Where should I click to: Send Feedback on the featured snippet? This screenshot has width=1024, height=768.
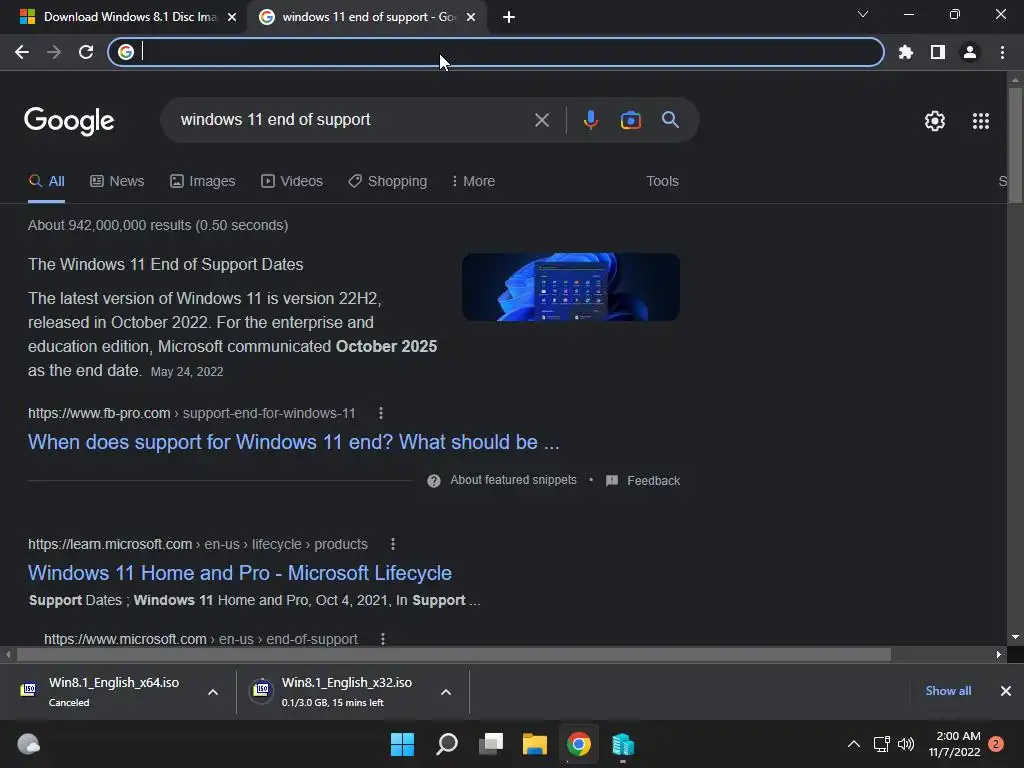(644, 481)
